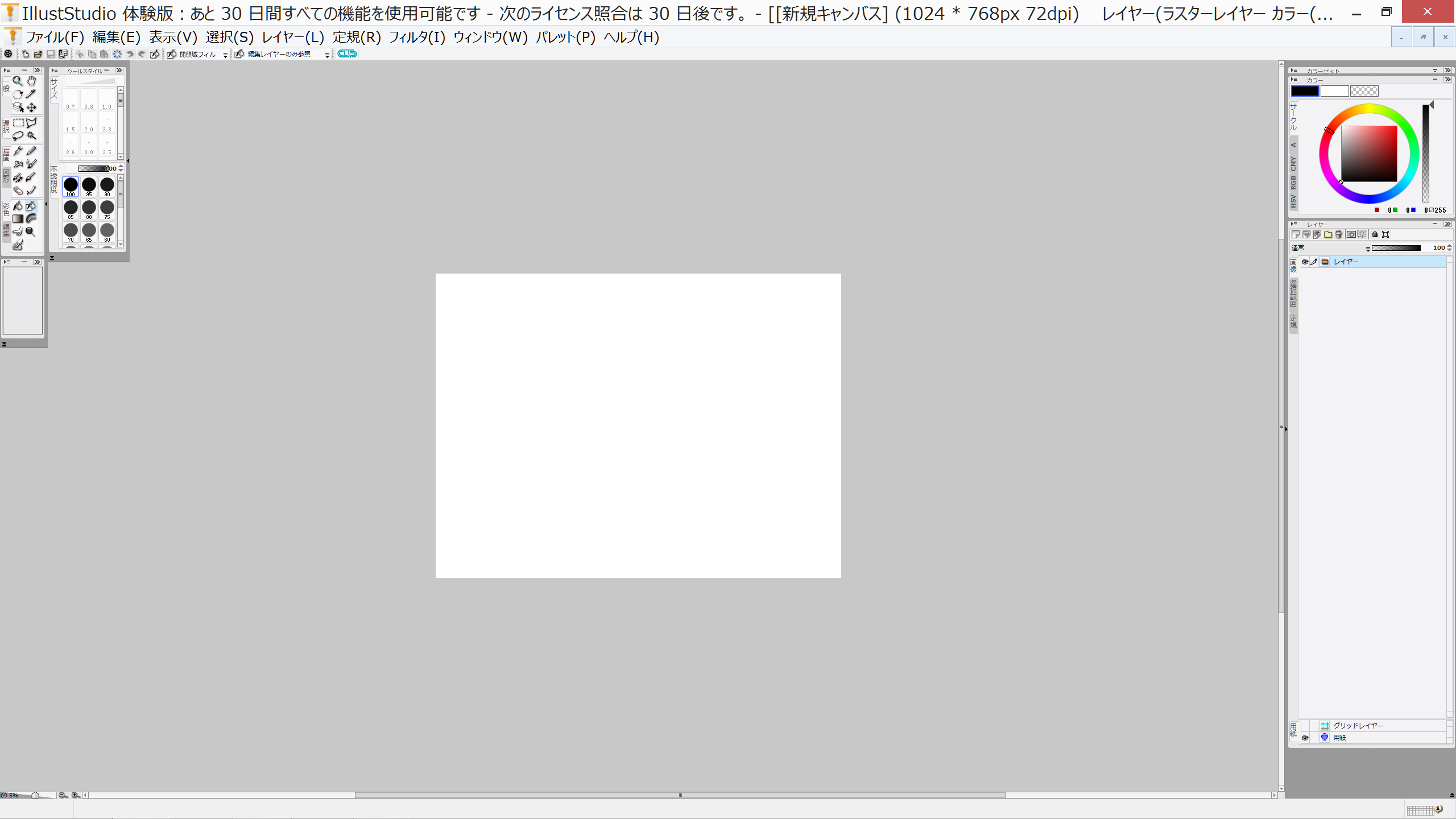Open the ファイル(F) menu
Viewport: 1456px width, 819px height.
tap(55, 38)
